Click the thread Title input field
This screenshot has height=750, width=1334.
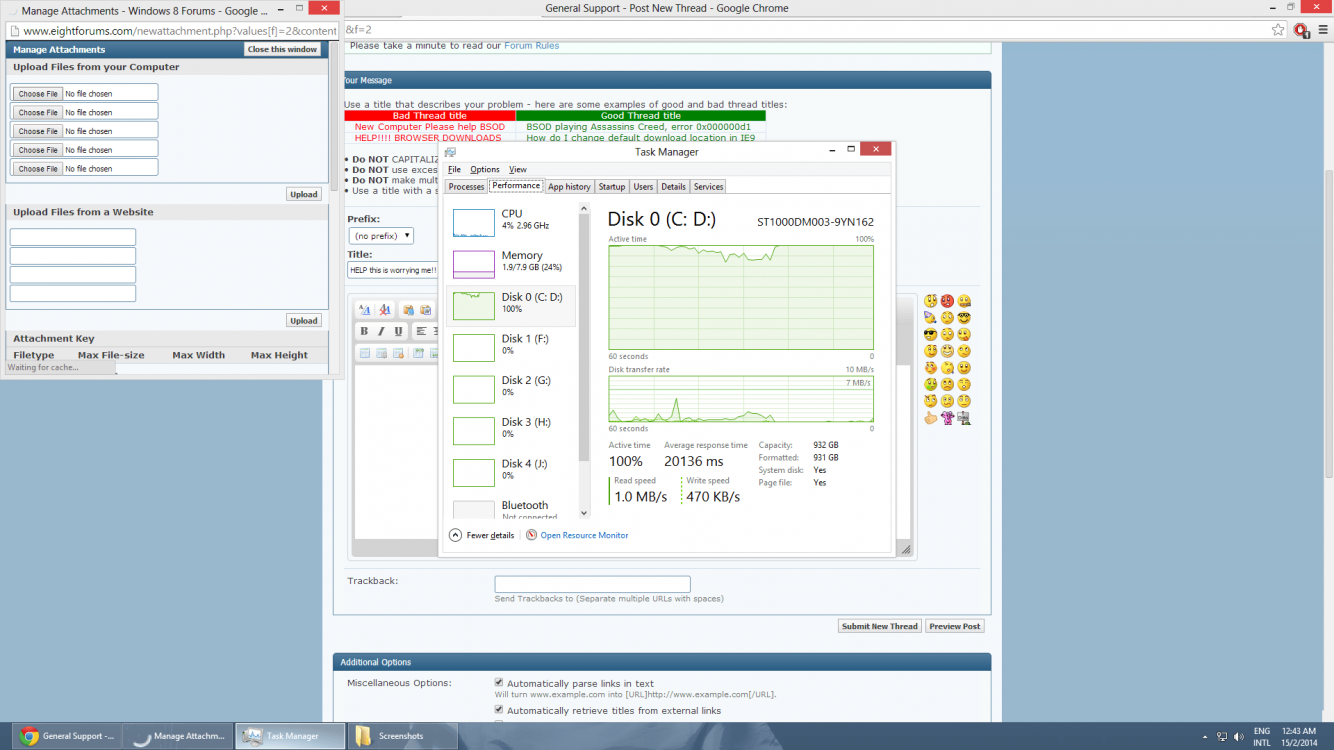click(392, 270)
